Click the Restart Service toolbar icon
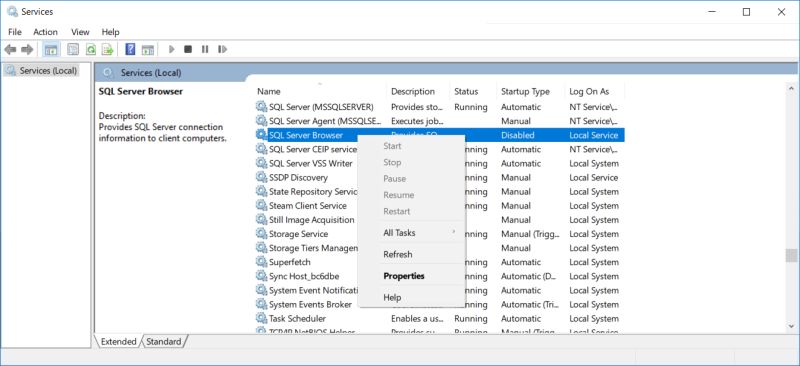The height and width of the screenshot is (366, 800). [222, 50]
